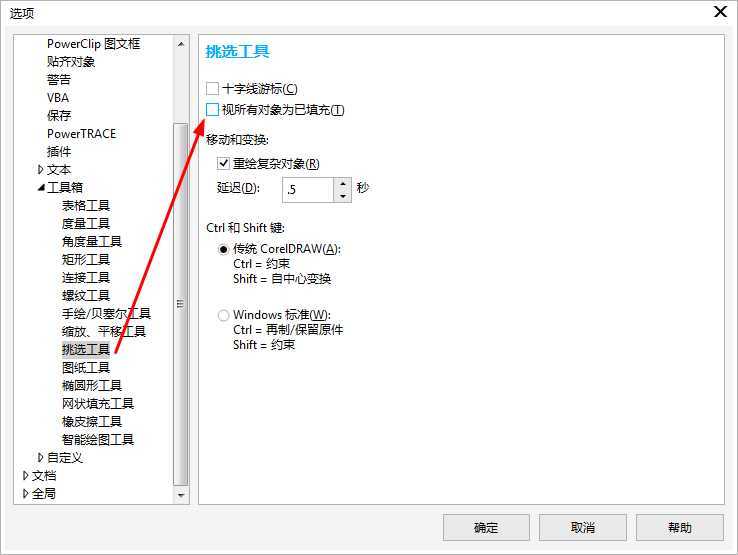Decrease the delay with the down spinner arrow
Screen dimensions: 738x555
[x=343, y=196]
